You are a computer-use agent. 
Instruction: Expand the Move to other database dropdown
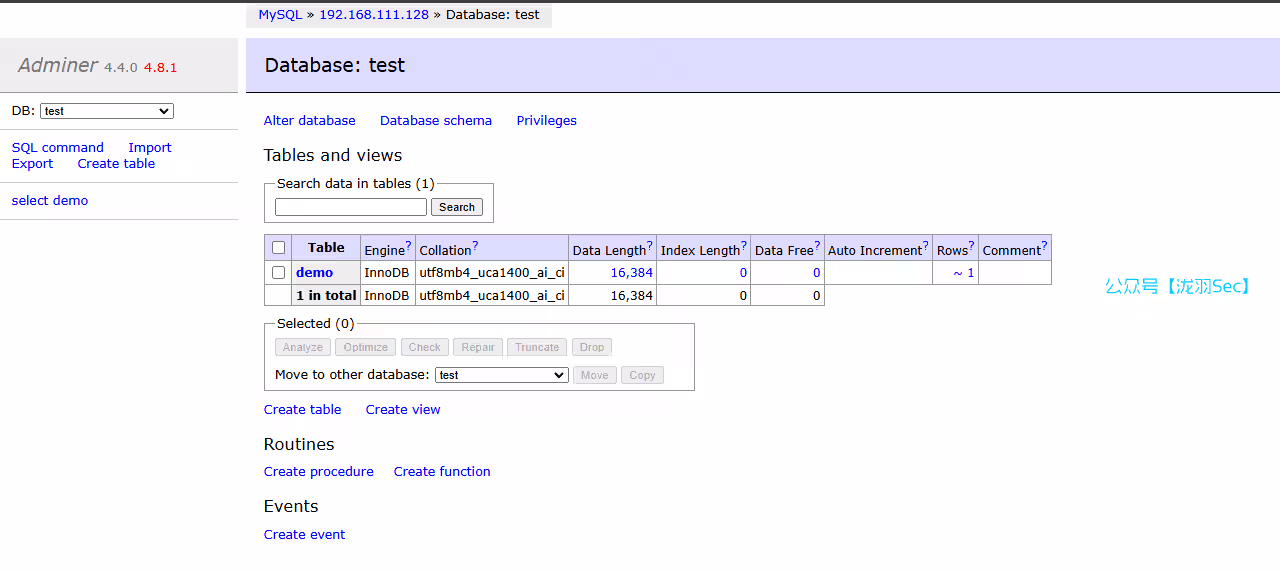pos(502,375)
